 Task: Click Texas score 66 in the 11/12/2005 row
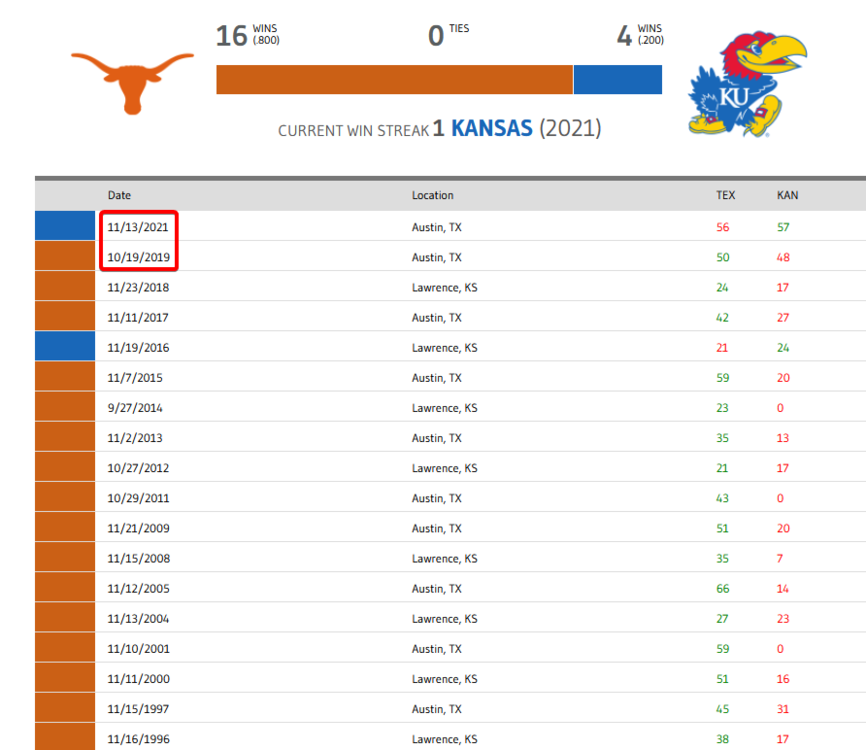pyautogui.click(x=723, y=588)
